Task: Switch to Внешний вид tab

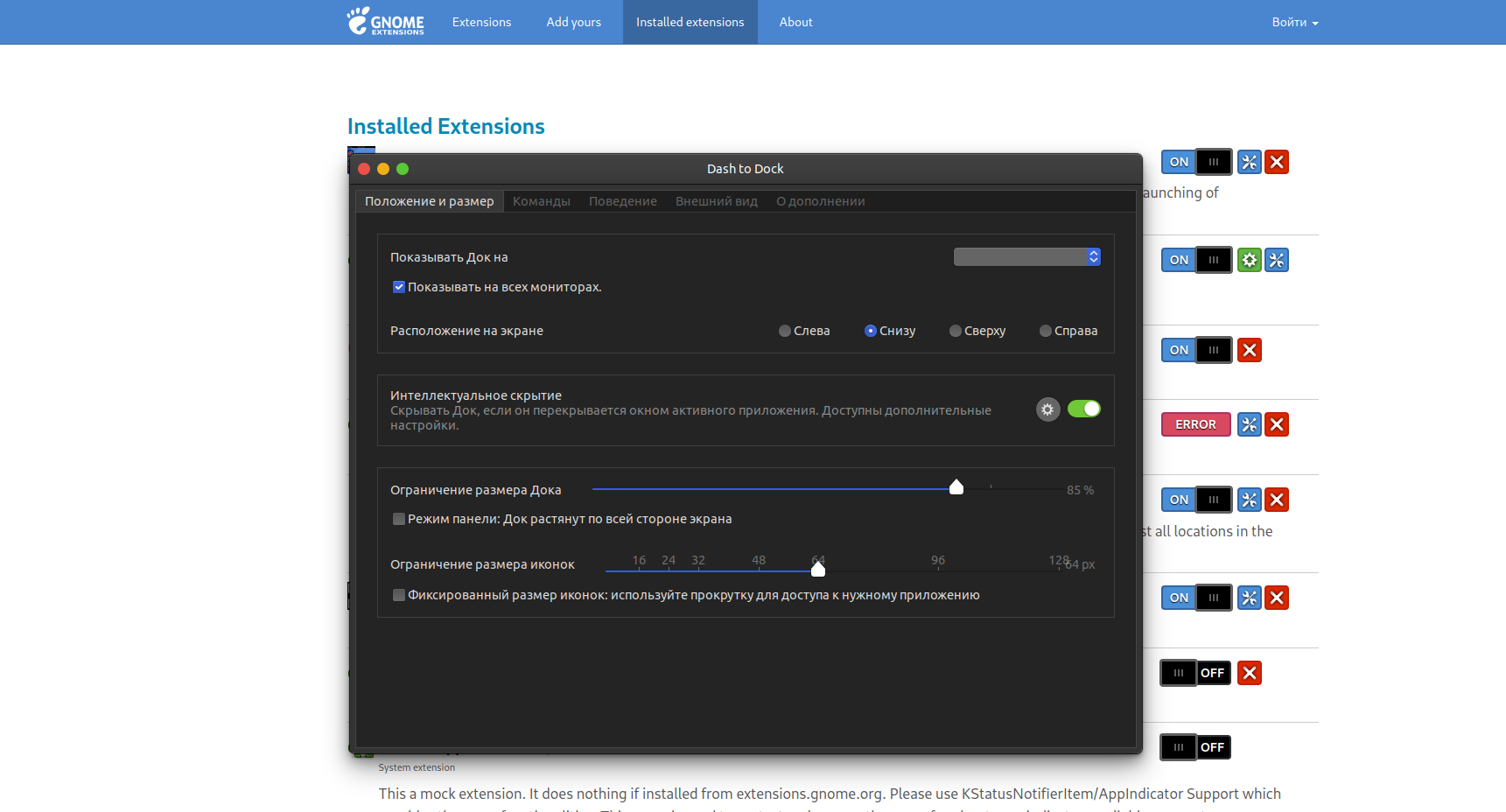Action: pyautogui.click(x=717, y=201)
